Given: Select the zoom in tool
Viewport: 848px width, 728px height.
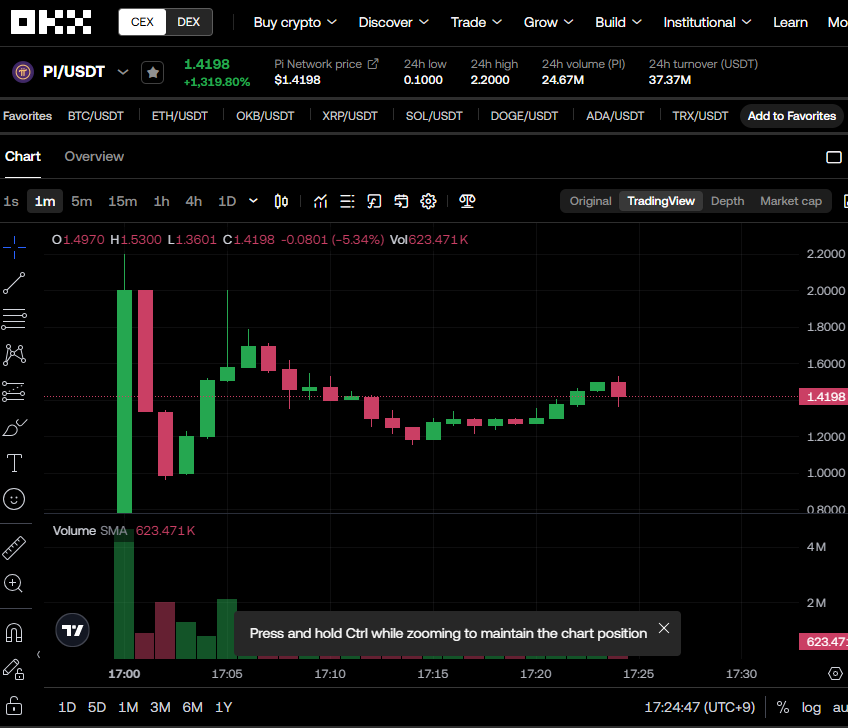Looking at the screenshot, I should (x=14, y=583).
